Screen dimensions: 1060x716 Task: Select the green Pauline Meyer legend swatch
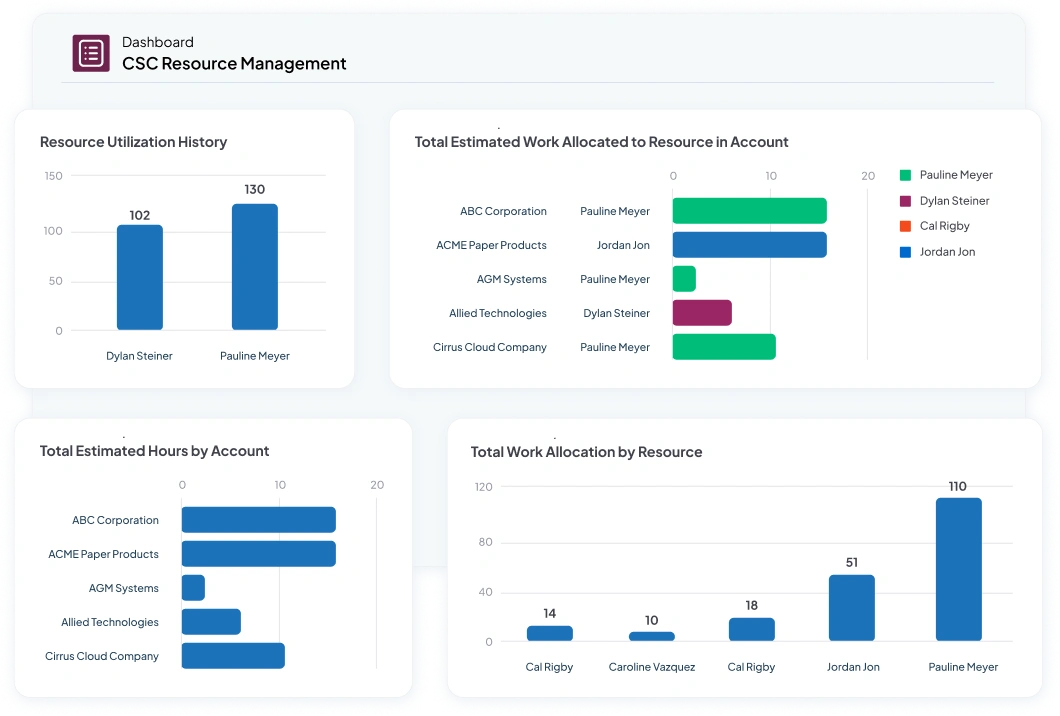coord(905,175)
